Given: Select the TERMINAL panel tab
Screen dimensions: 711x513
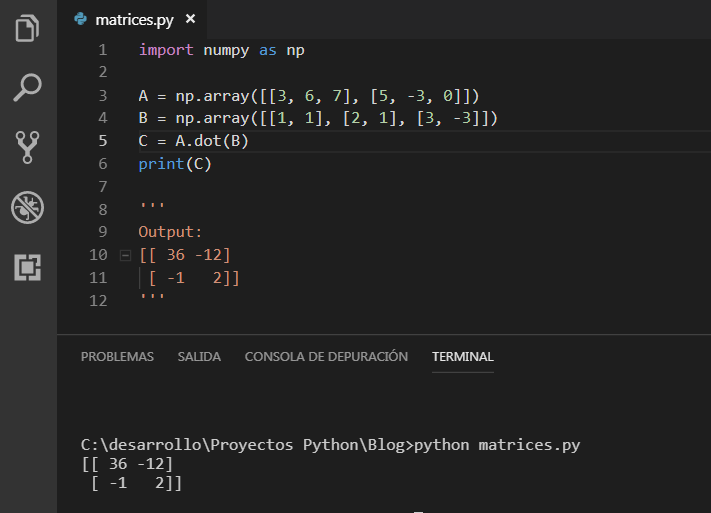Looking at the screenshot, I should coord(463,357).
